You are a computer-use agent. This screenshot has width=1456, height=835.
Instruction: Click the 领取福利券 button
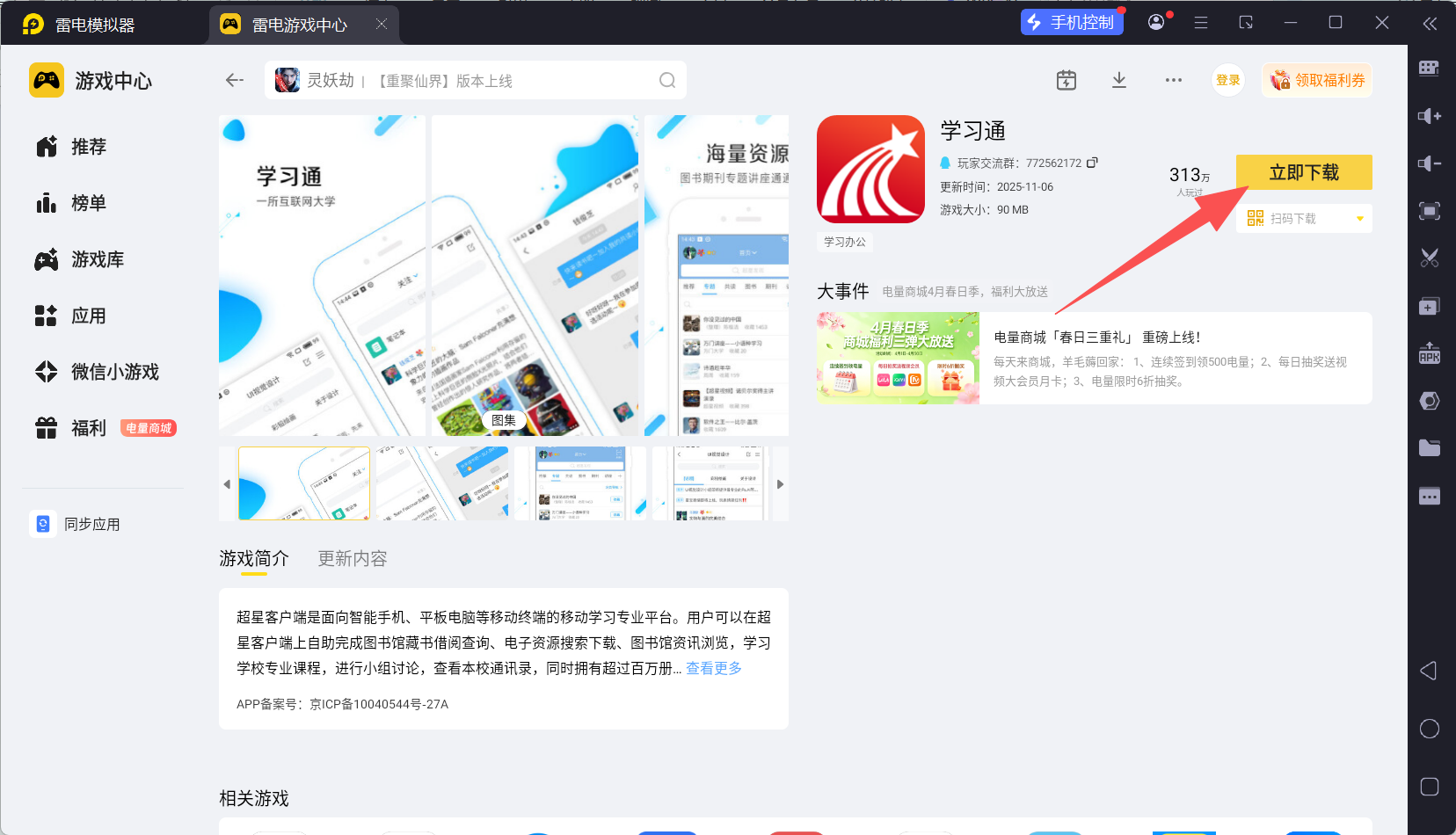1317,80
